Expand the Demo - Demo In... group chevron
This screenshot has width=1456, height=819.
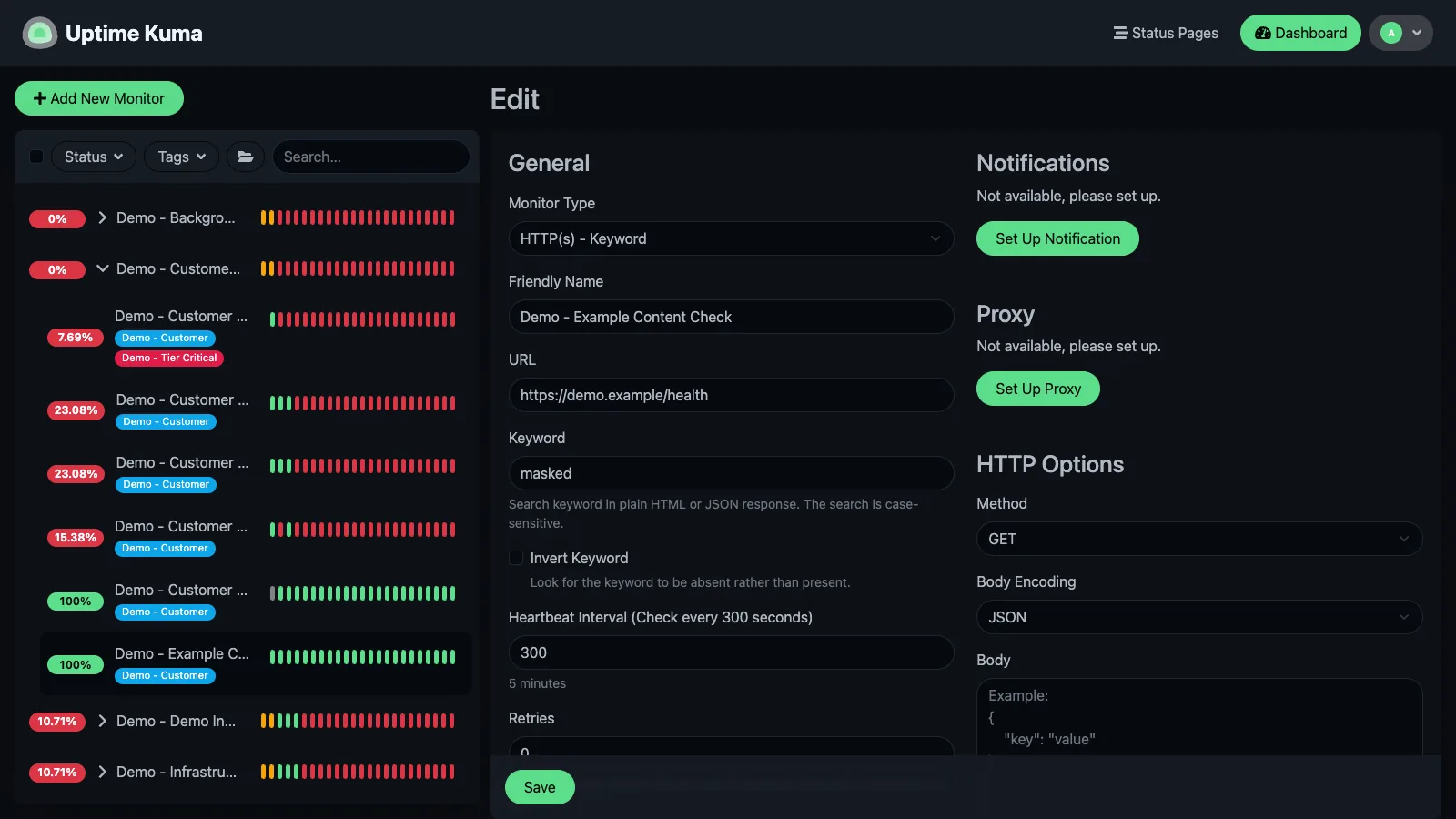[102, 721]
